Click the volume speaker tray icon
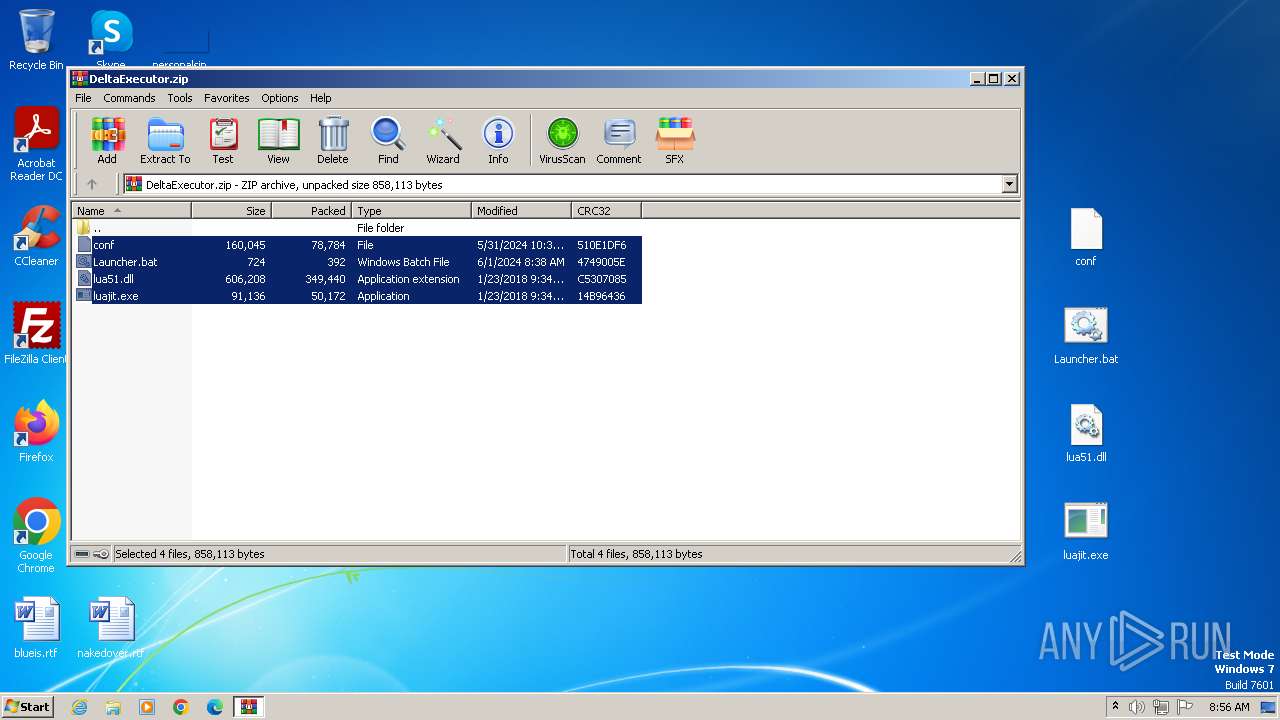 (x=1137, y=707)
